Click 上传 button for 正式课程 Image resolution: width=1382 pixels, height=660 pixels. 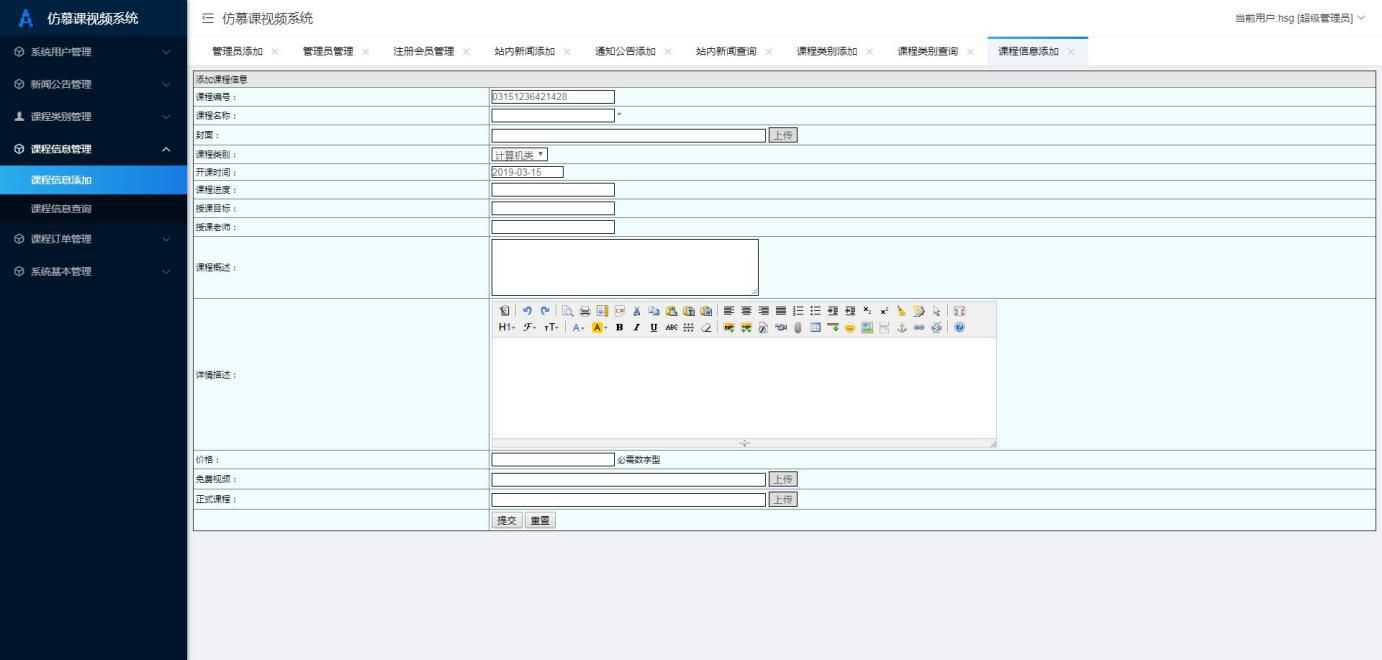tap(783, 499)
